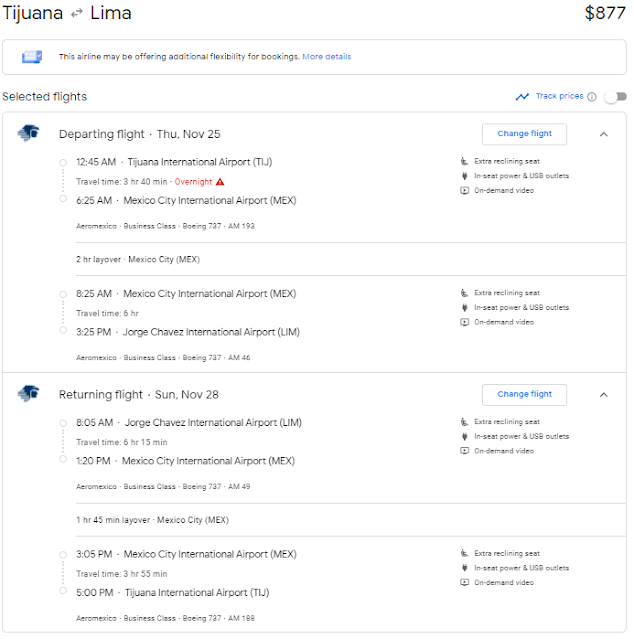The height and width of the screenshot is (639, 634).
Task: Click the Aeromexico logo on Departing flight
Action: (28, 133)
